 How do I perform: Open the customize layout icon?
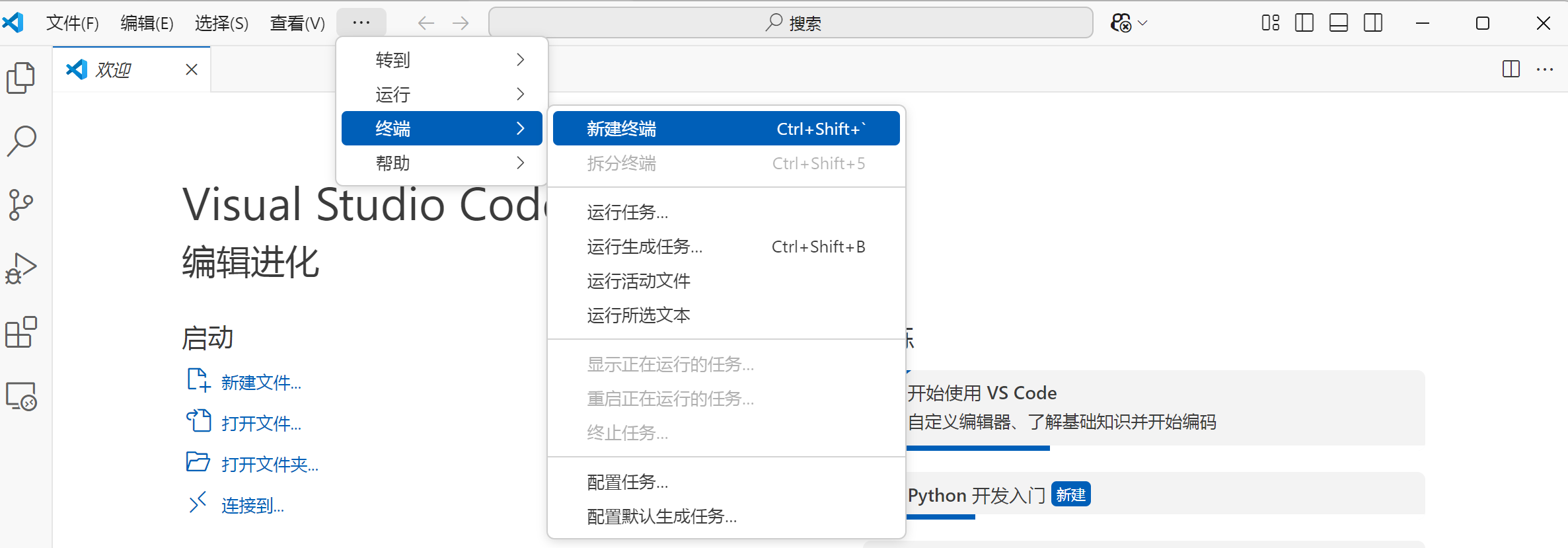click(1270, 23)
